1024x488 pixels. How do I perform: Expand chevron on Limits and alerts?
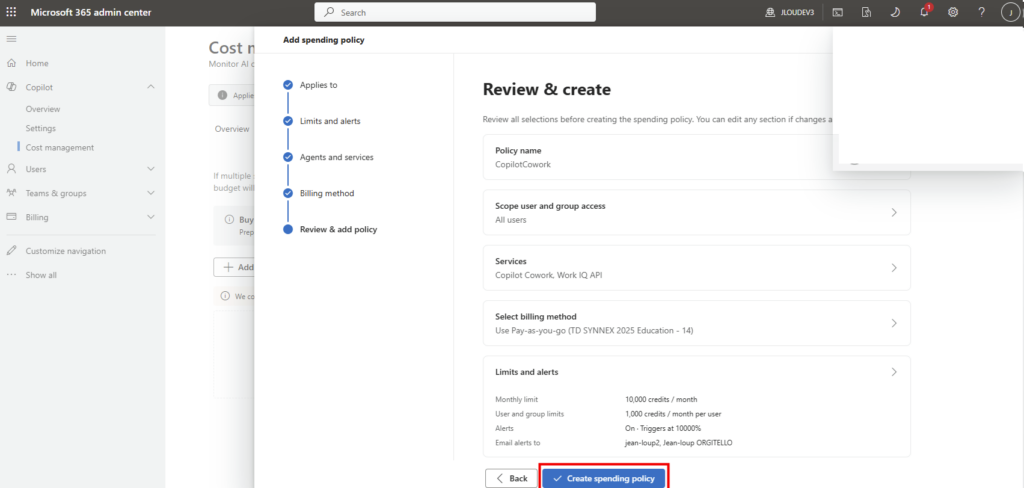point(894,372)
